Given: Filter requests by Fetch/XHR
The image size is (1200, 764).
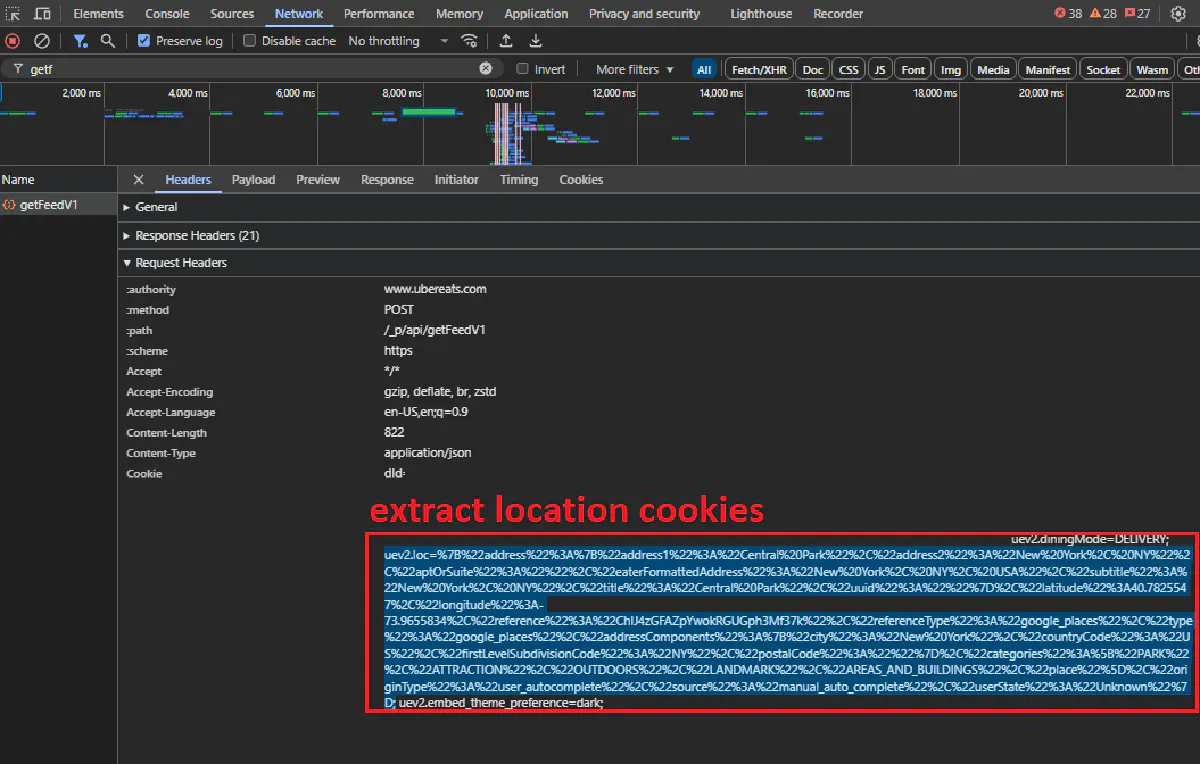Looking at the screenshot, I should [x=759, y=69].
